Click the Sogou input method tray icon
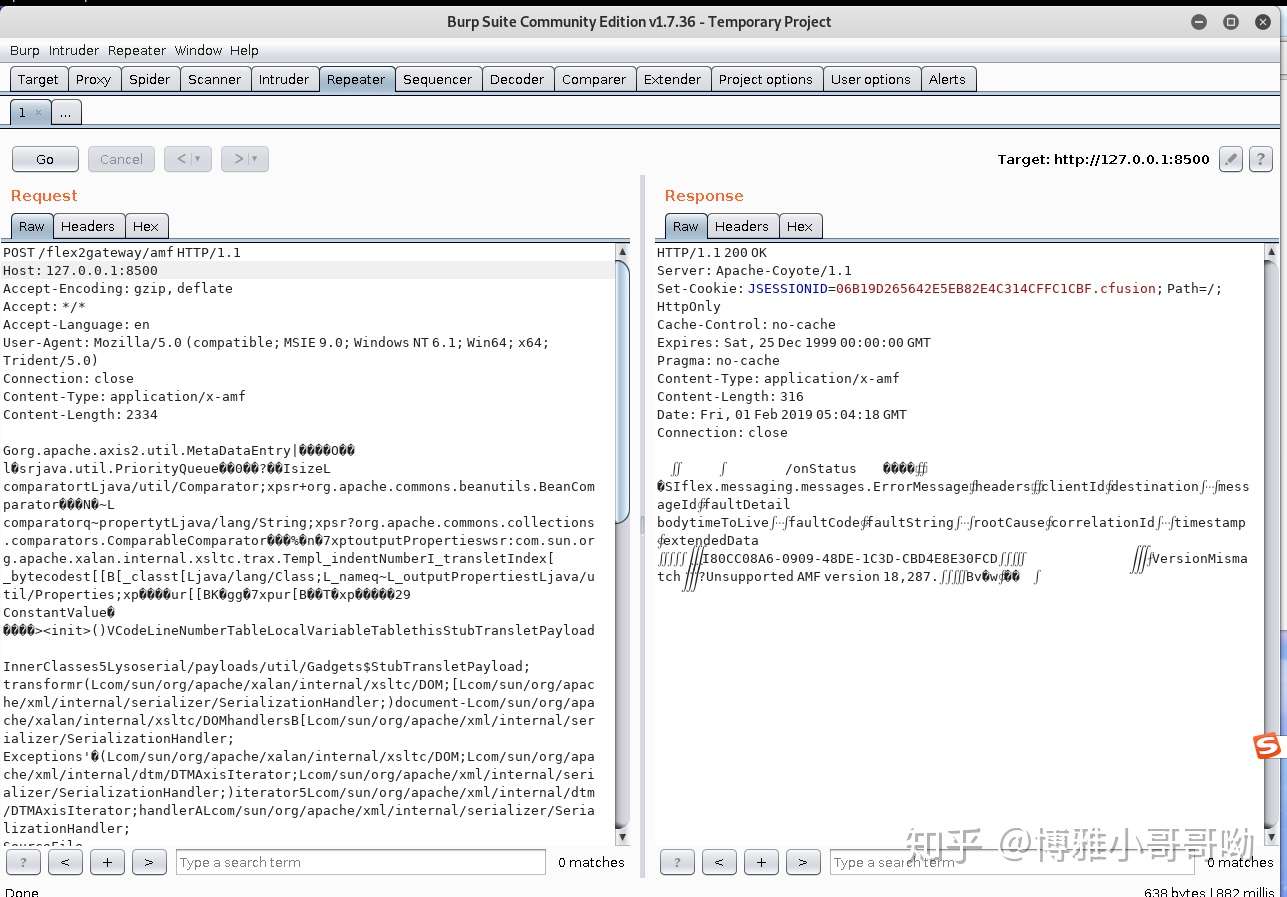This screenshot has width=1287, height=897. (x=1268, y=746)
